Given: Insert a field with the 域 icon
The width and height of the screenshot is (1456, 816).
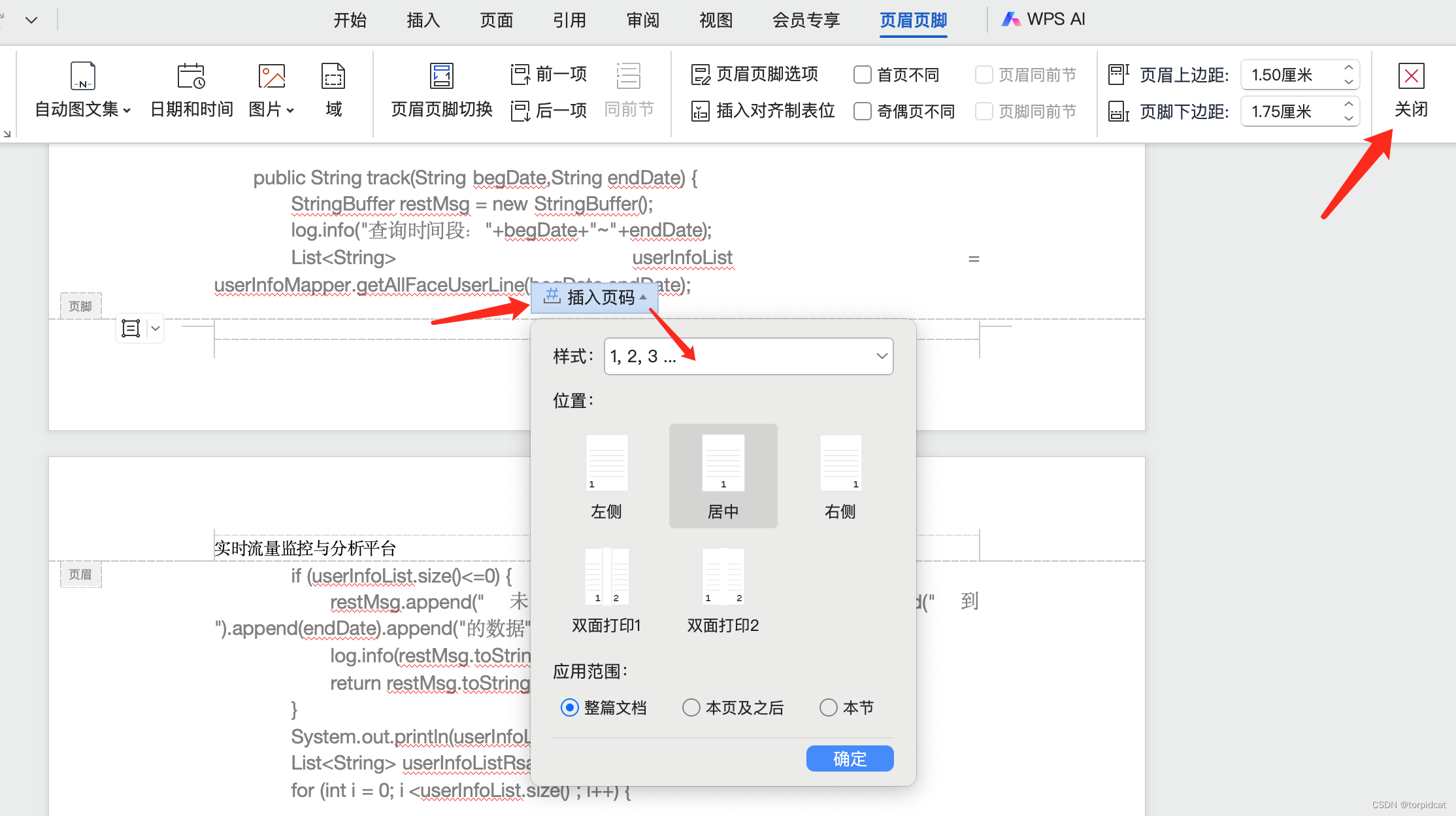Looking at the screenshot, I should [x=333, y=76].
